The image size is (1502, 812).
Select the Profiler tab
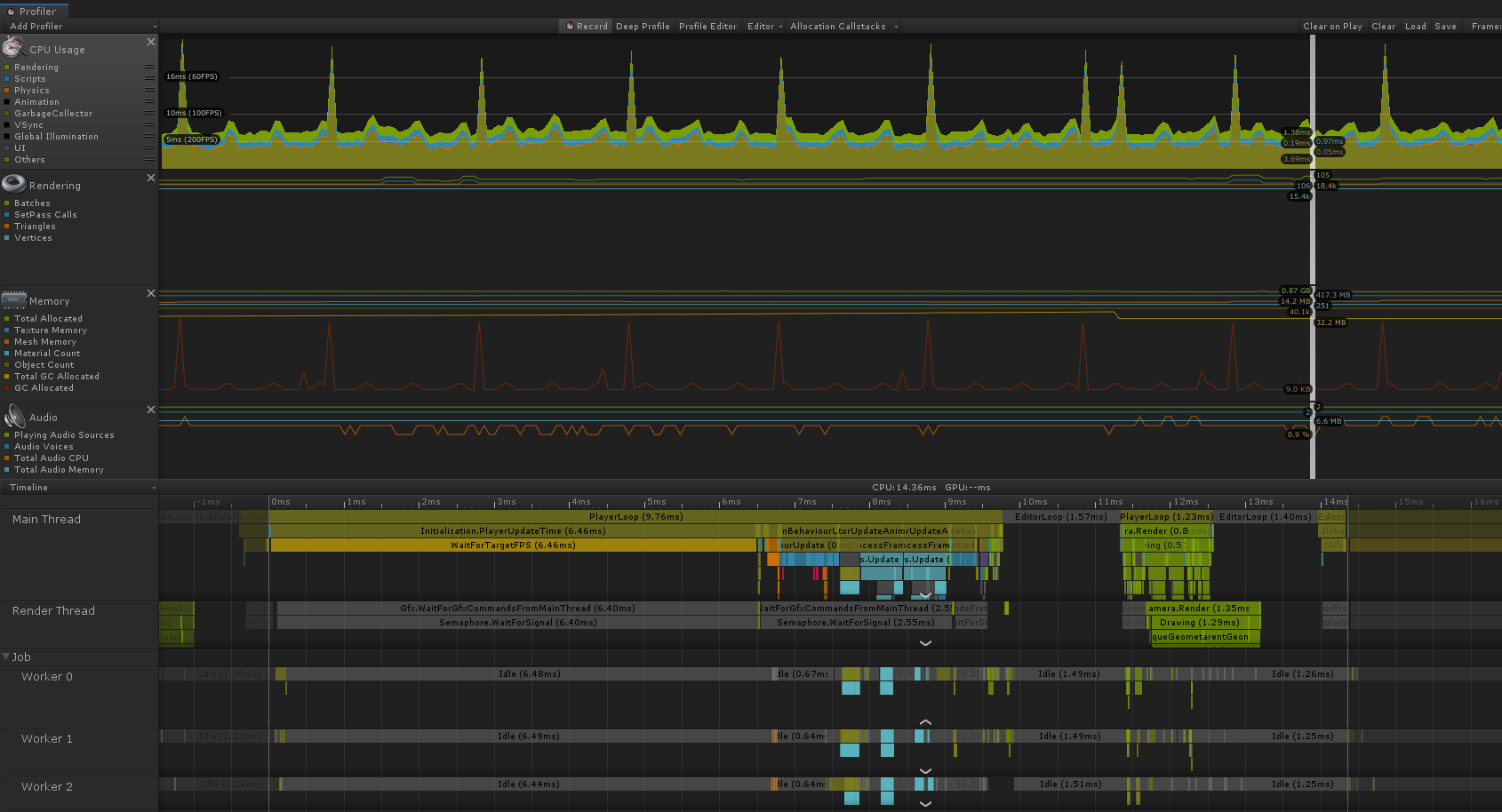(x=34, y=12)
